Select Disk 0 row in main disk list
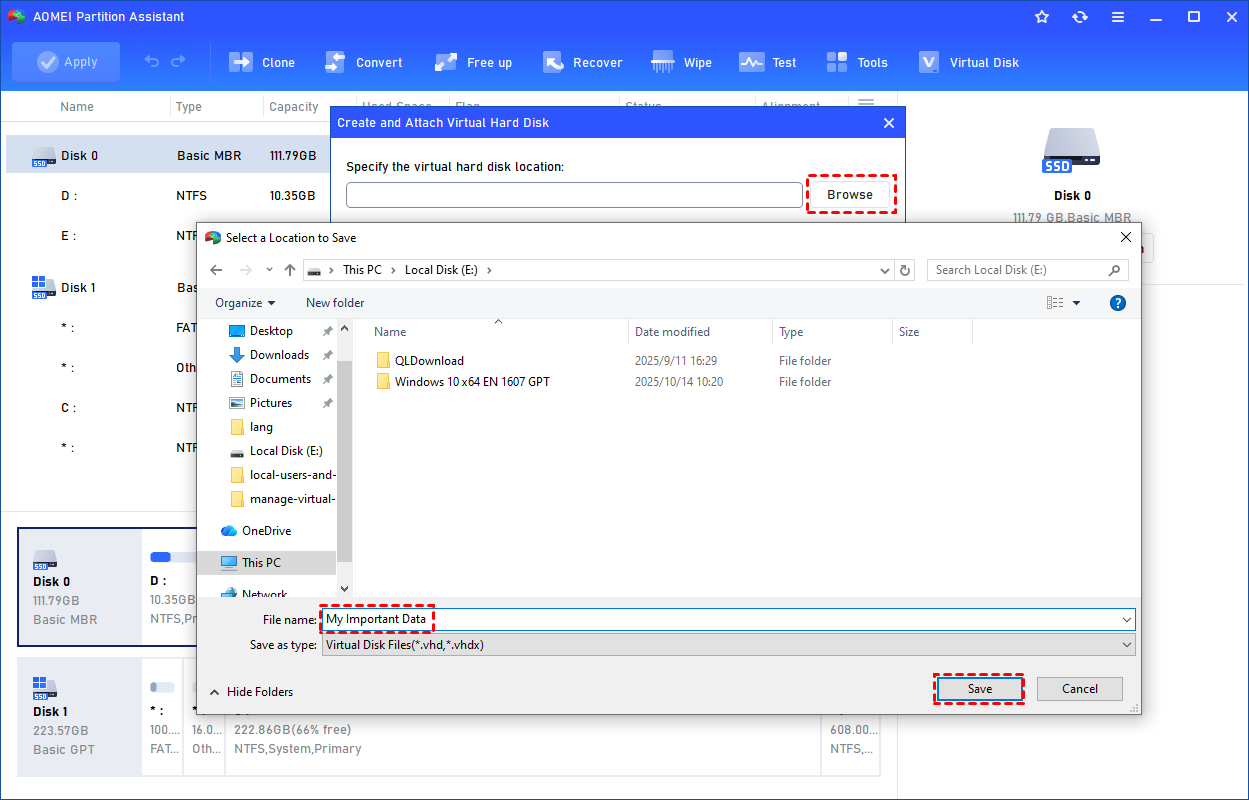Viewport: 1249px width, 800px height. 168,155
